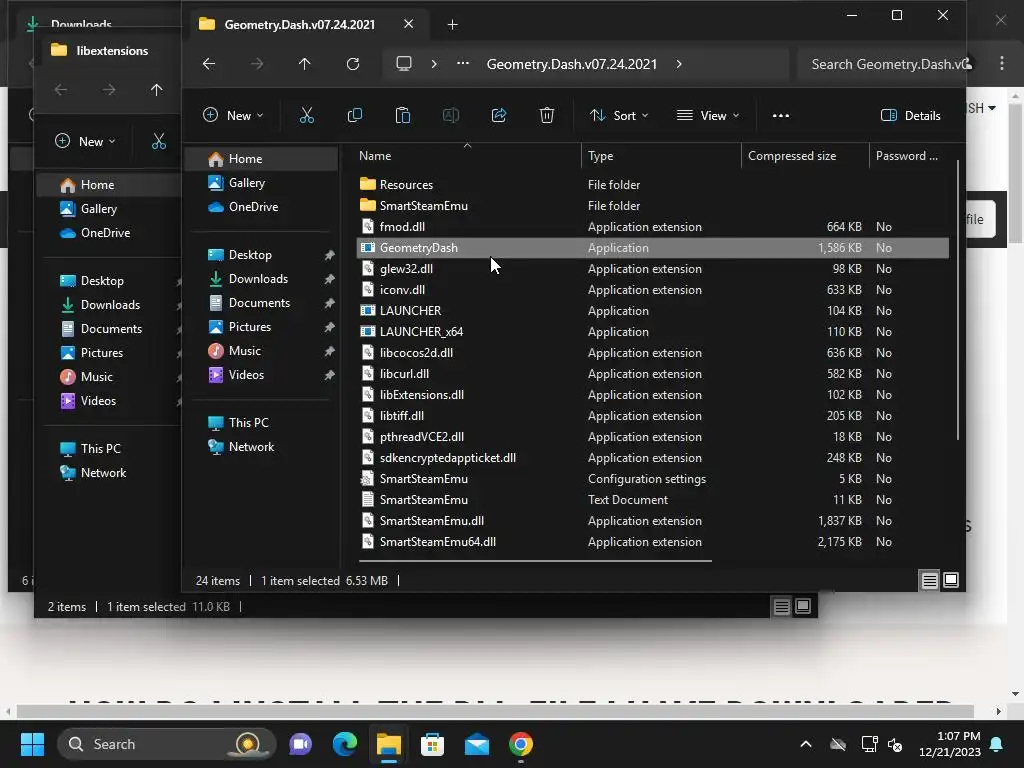Viewport: 1024px width, 768px height.
Task: Open Microsoft Edge from the taskbar
Action: click(345, 744)
